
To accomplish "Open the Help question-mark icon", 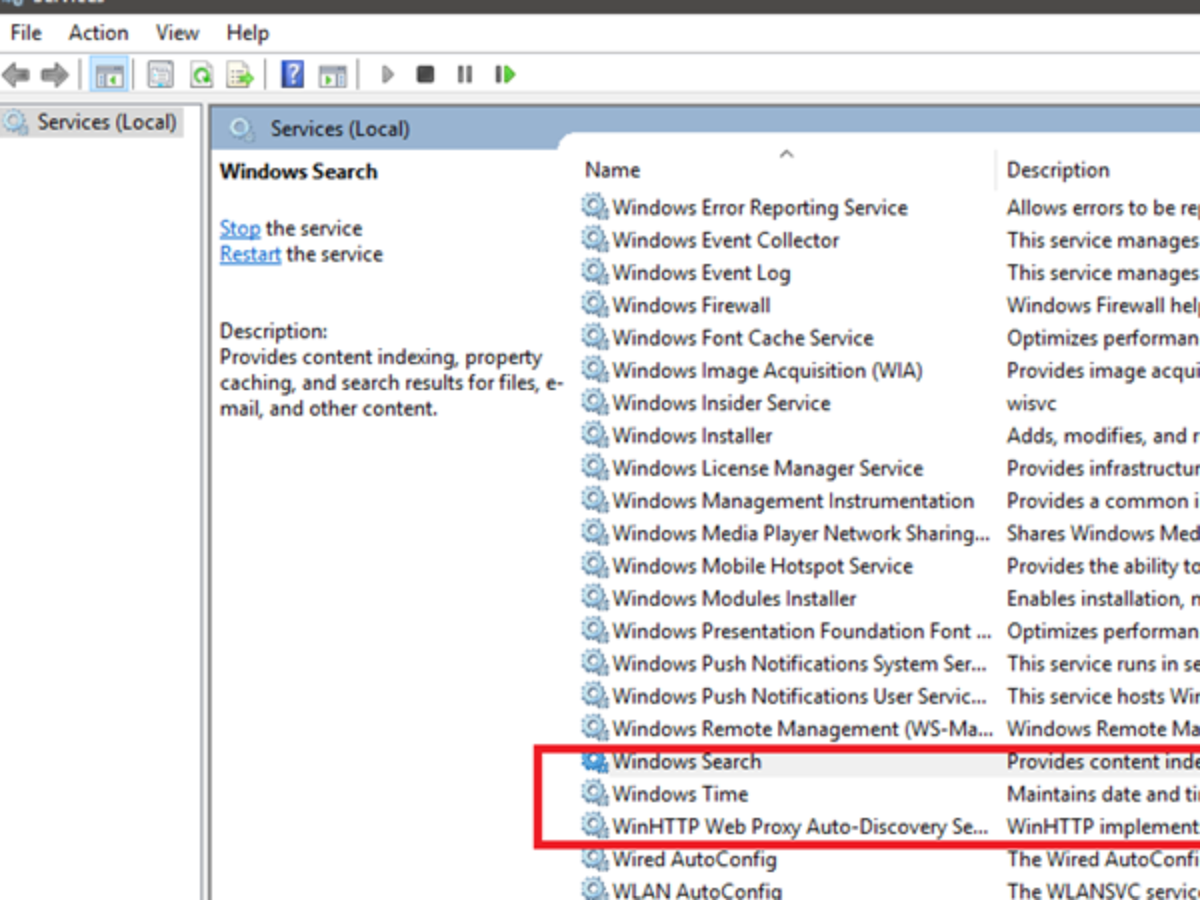I will coord(292,74).
